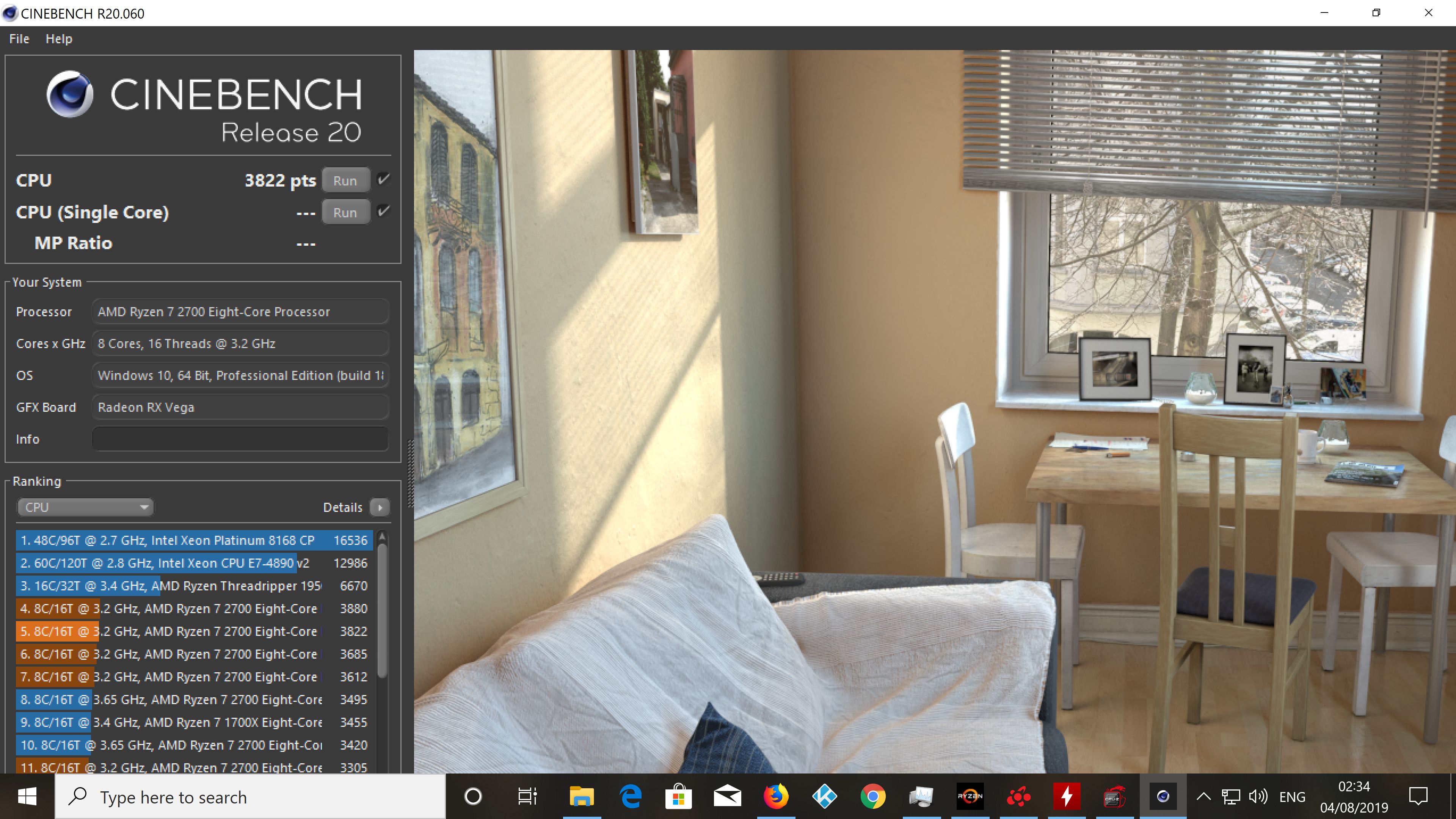Select ranking entry Intel Xeon Platinum 8168
The width and height of the screenshot is (1456, 819).
(195, 540)
